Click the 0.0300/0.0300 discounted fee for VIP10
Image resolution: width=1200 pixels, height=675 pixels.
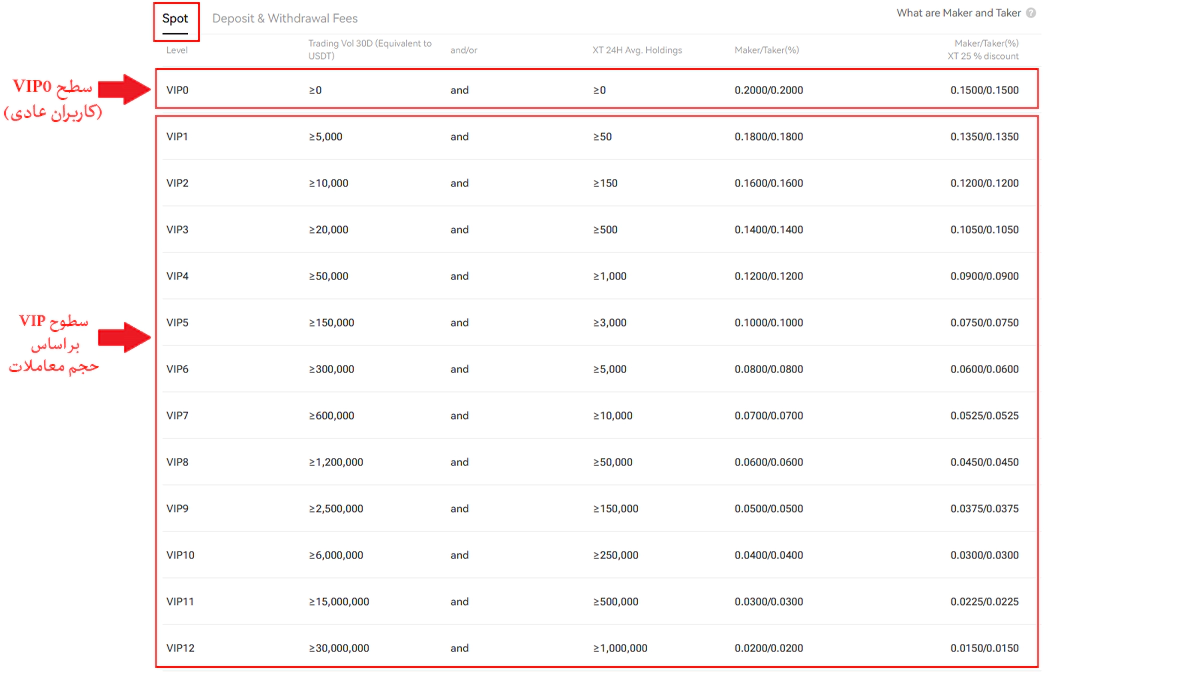pos(984,555)
